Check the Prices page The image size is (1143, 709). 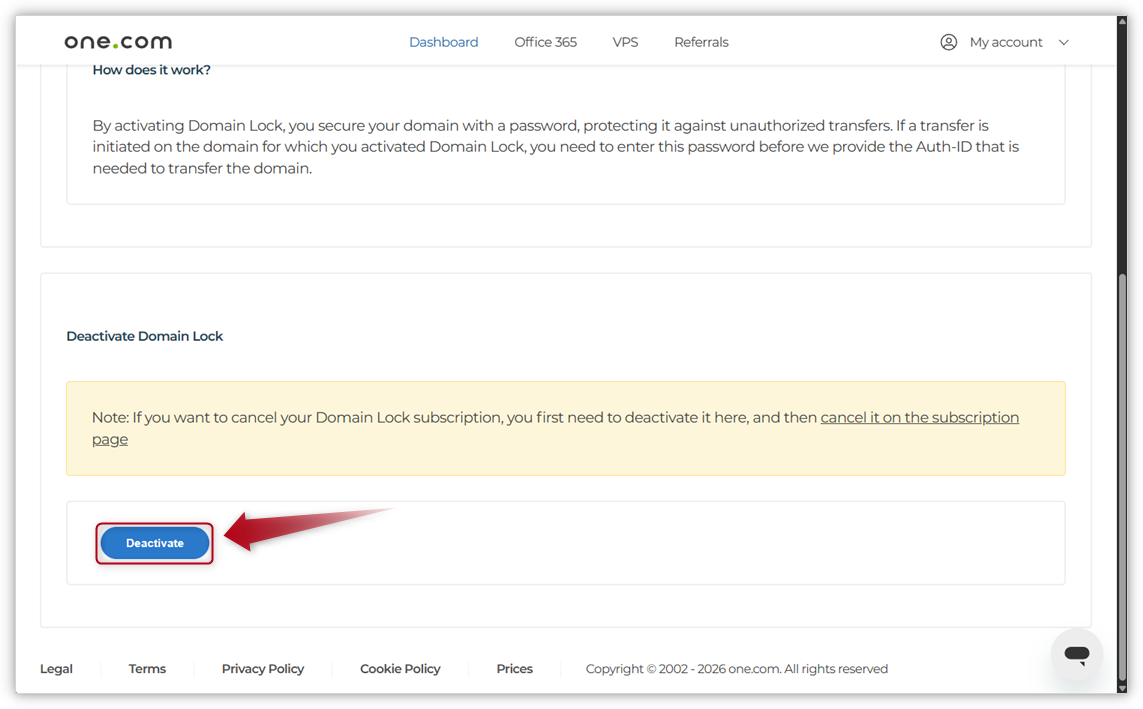click(x=514, y=668)
